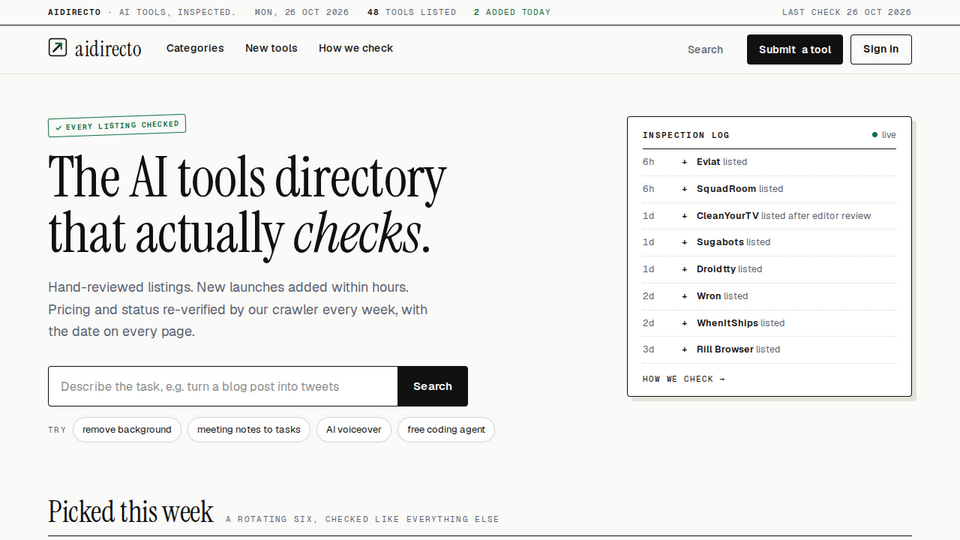
Task: Focus the describe-the-task search field
Action: [x=223, y=386]
